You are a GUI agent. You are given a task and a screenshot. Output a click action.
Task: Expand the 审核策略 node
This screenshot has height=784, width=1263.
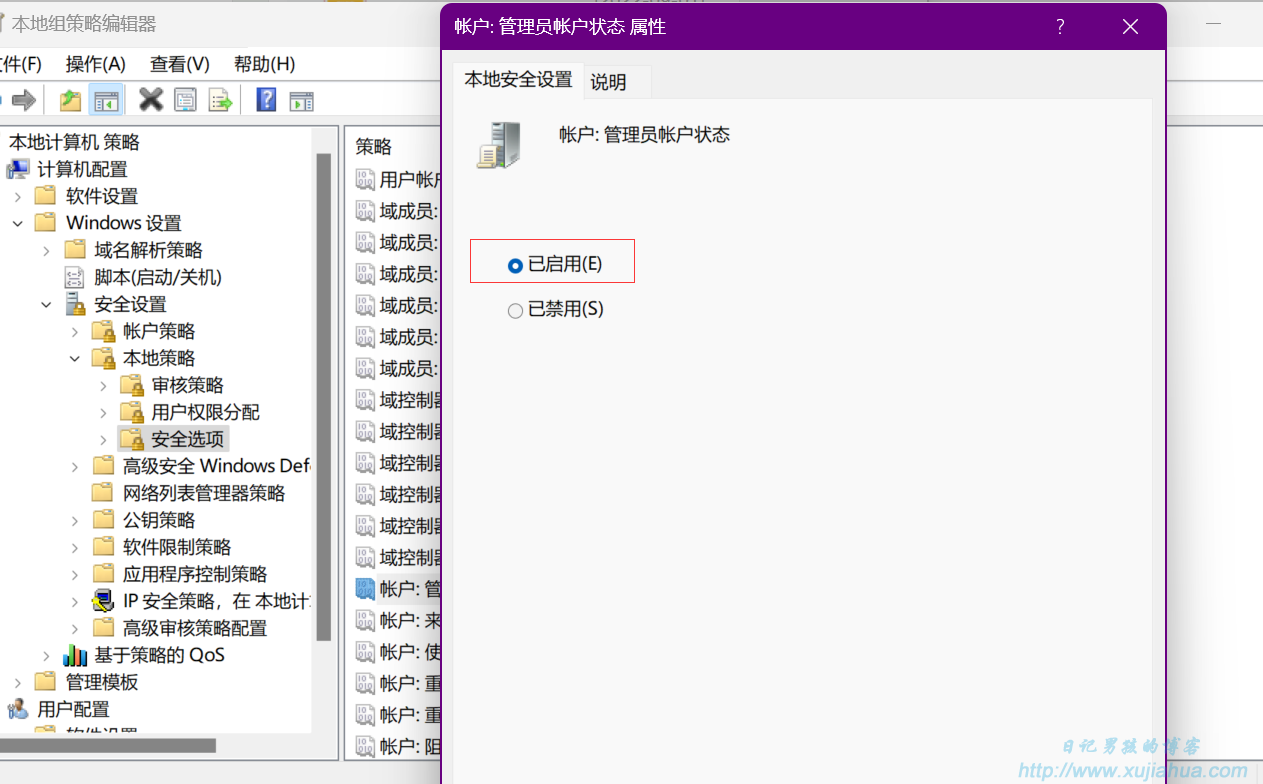[x=103, y=385]
